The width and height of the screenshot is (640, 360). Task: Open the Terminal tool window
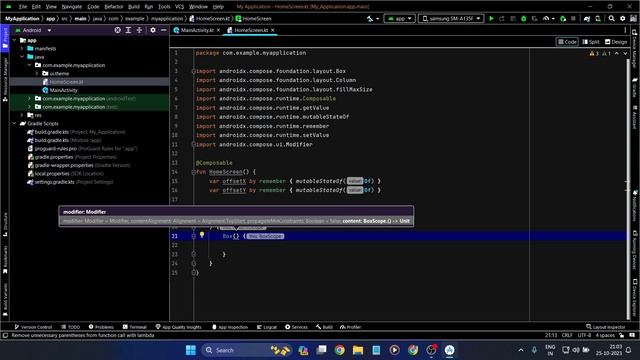tap(135, 327)
